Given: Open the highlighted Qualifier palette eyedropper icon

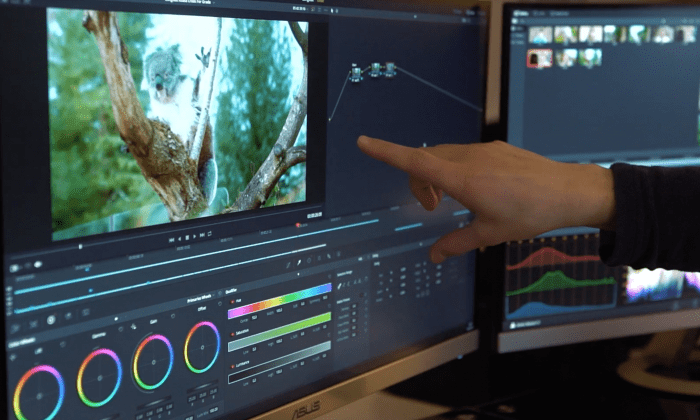Looking at the screenshot, I should point(299,262).
